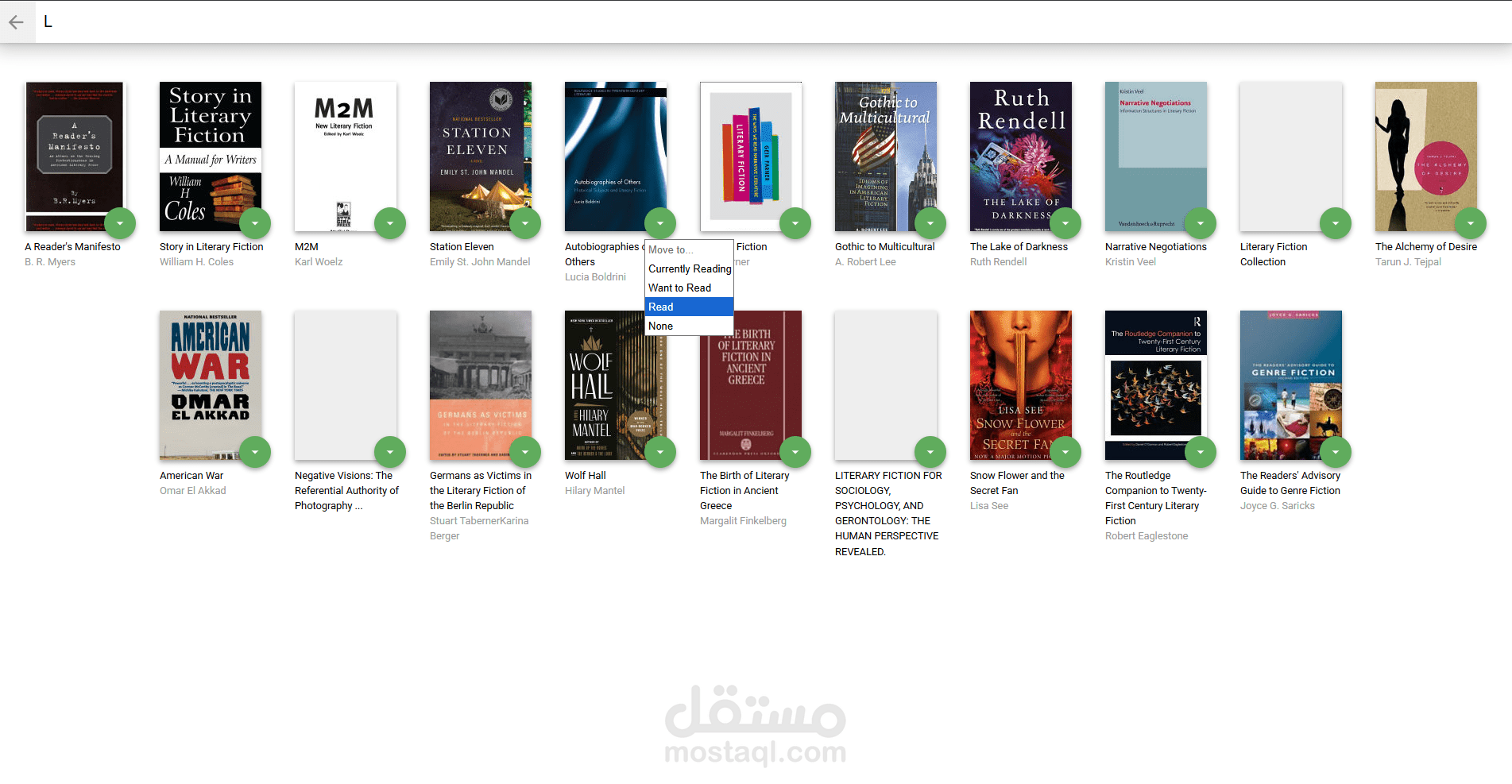Open American War's shelf dropdown
This screenshot has width=1512, height=784.
click(255, 452)
